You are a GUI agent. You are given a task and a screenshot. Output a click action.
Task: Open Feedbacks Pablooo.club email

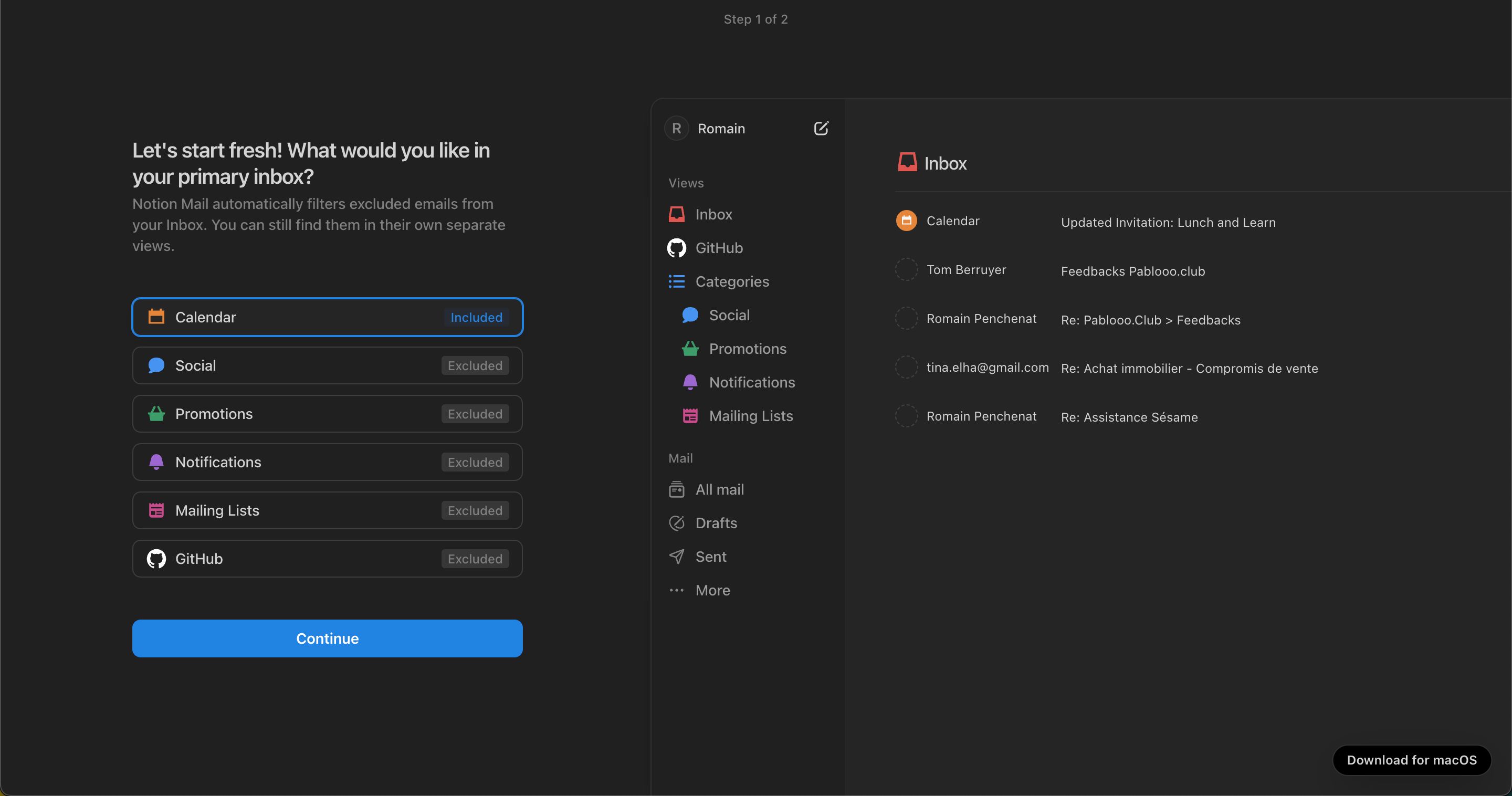pos(1133,271)
